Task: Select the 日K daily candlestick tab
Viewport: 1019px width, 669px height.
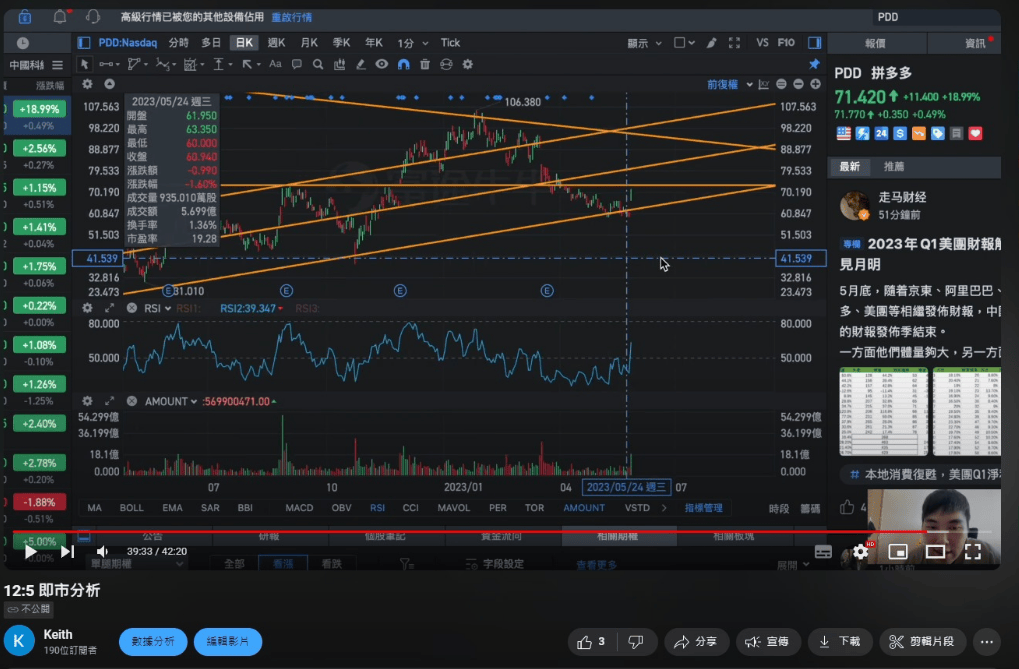Action: [x=244, y=43]
